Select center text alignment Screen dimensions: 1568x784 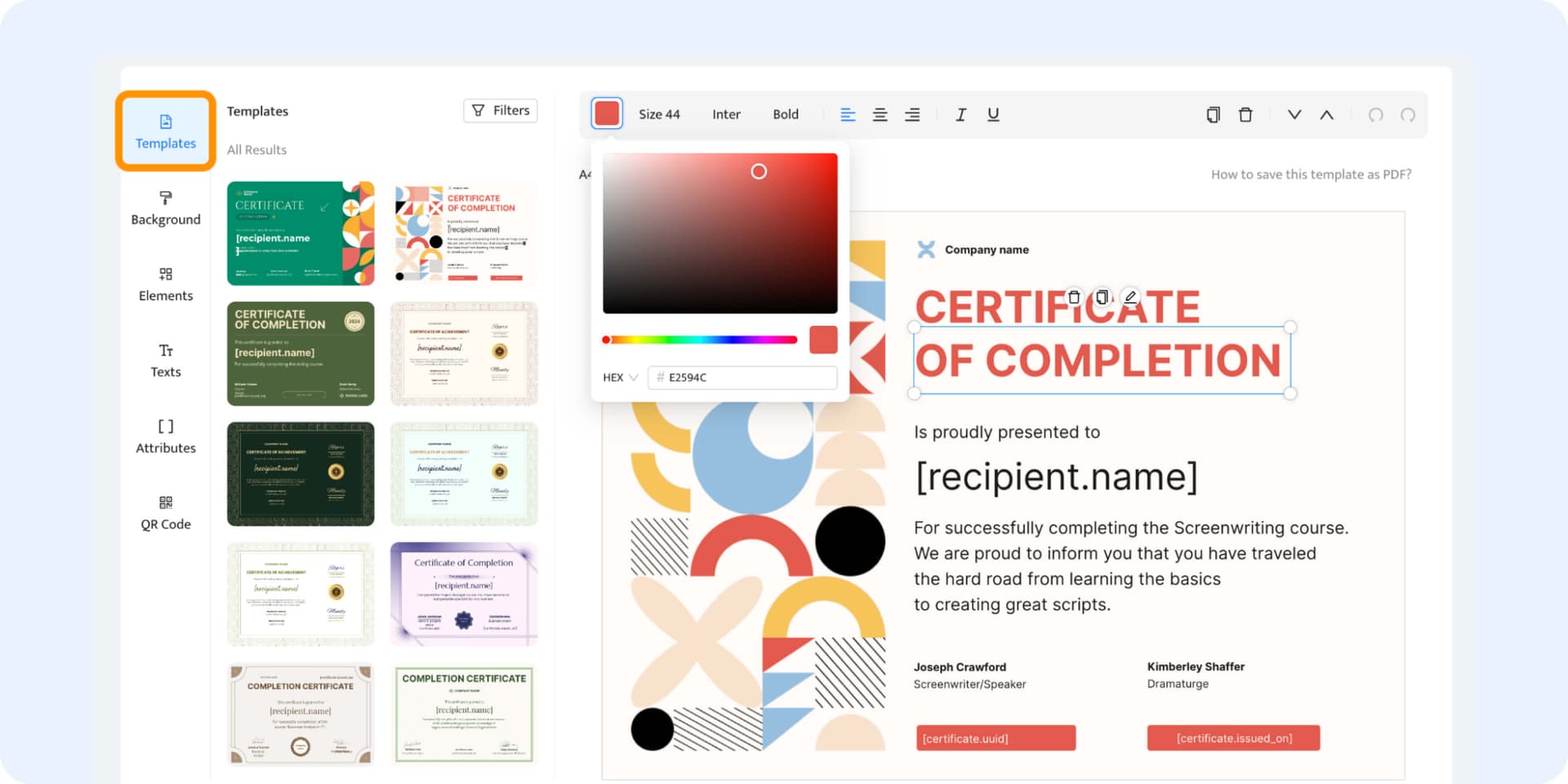pyautogui.click(x=880, y=115)
